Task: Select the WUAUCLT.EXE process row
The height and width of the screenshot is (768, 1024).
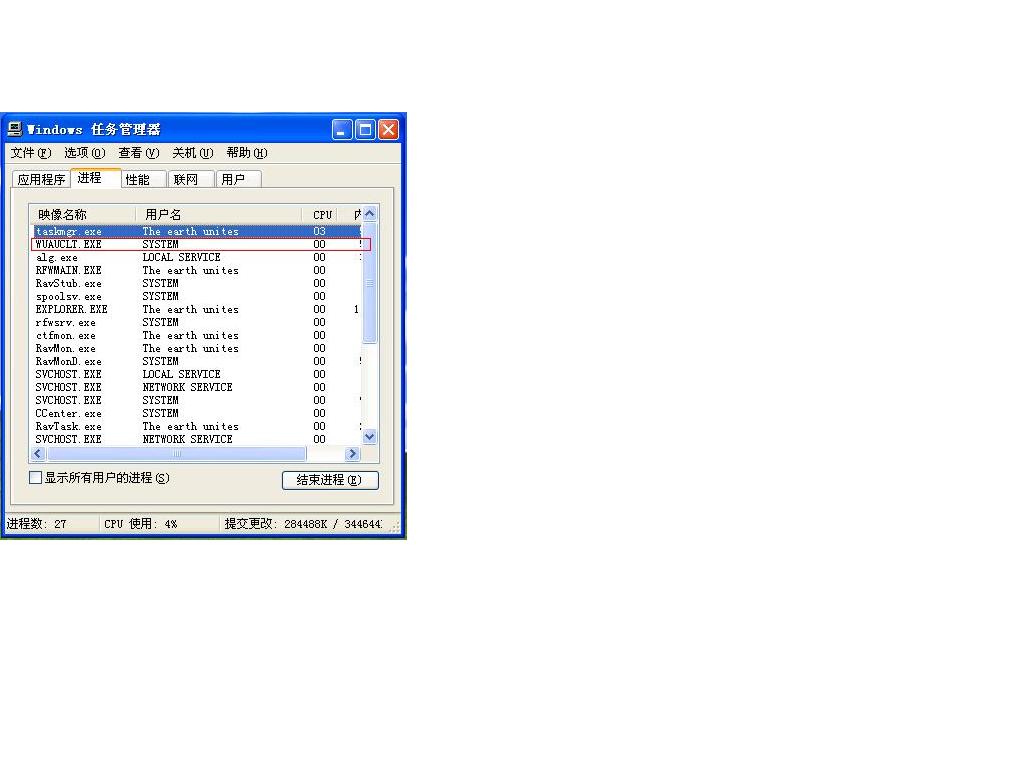Action: tap(196, 244)
